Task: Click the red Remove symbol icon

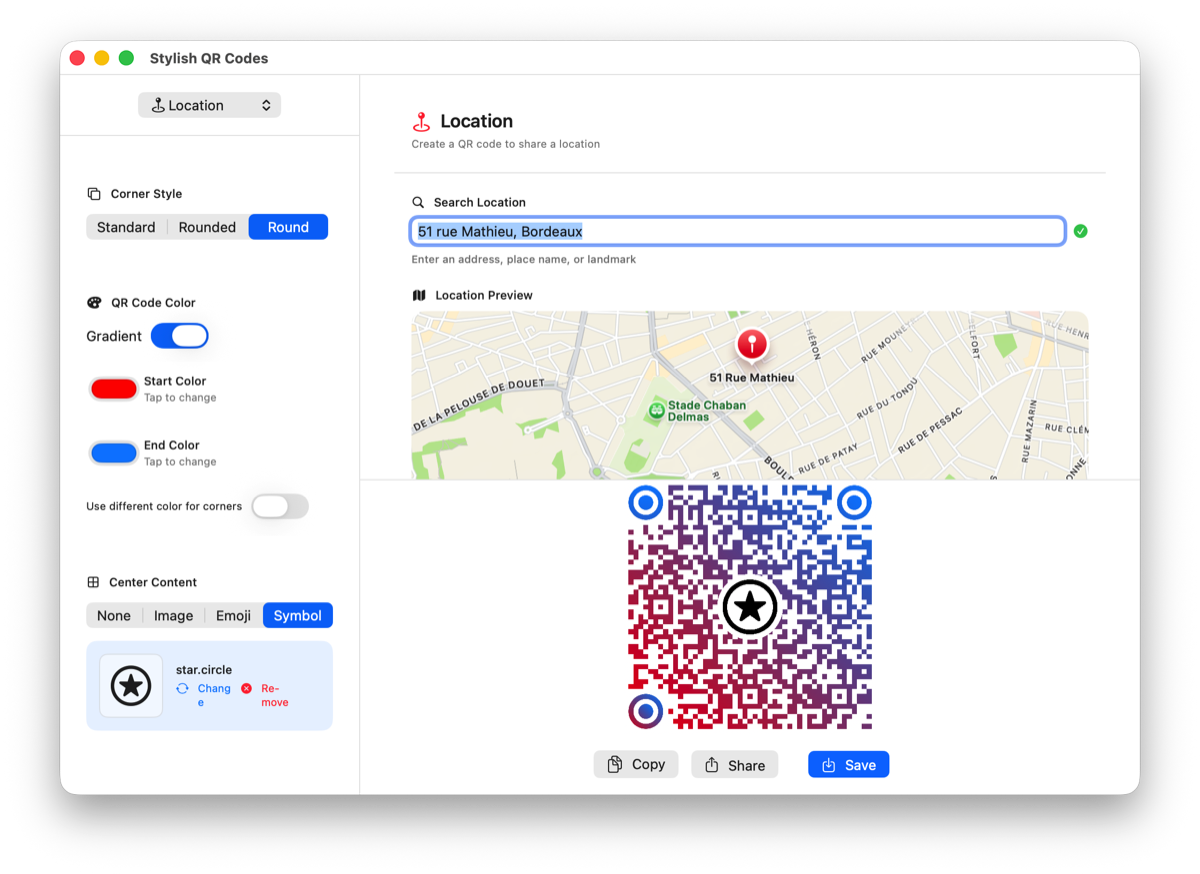Action: 247,689
